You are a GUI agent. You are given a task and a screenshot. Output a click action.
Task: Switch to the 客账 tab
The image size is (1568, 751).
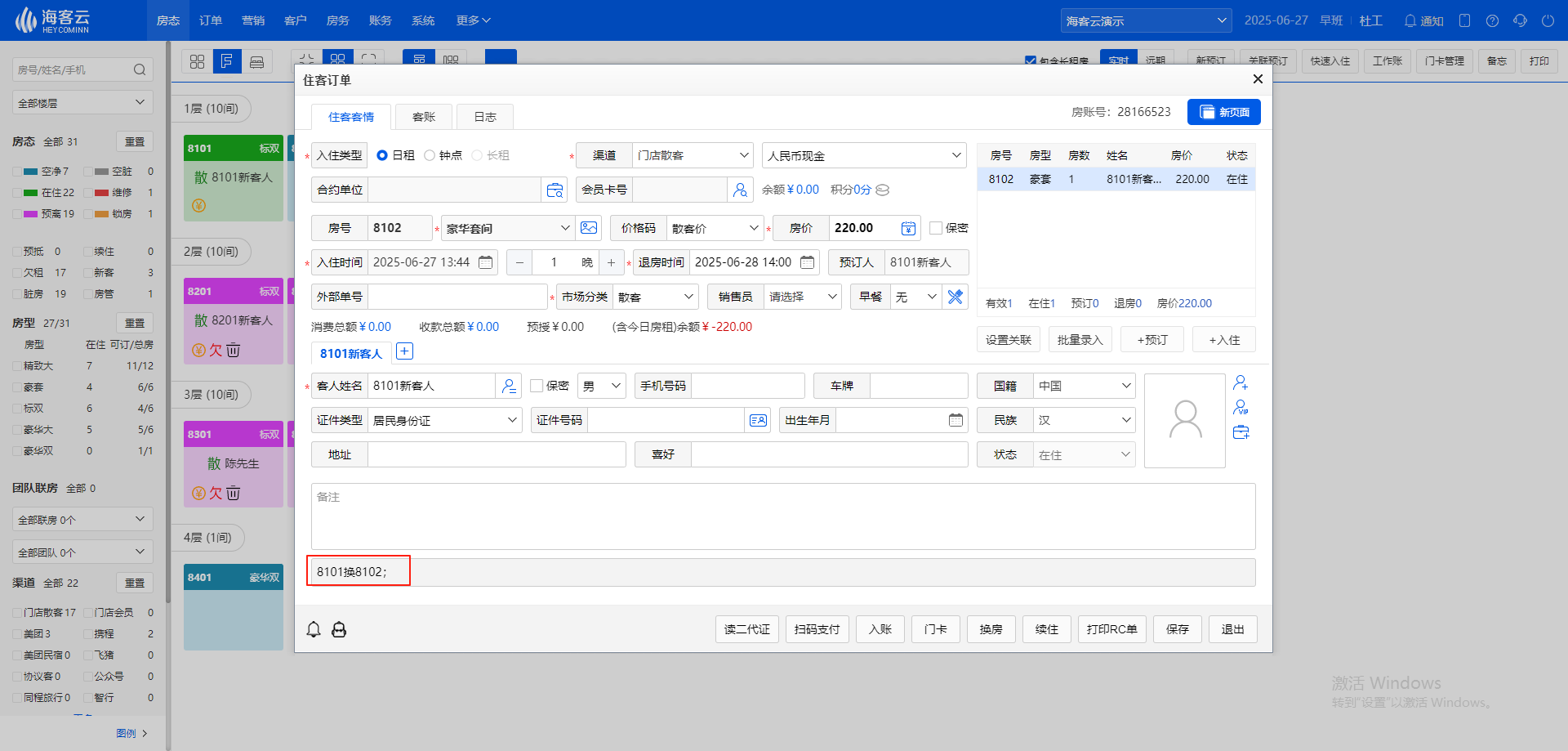click(424, 117)
